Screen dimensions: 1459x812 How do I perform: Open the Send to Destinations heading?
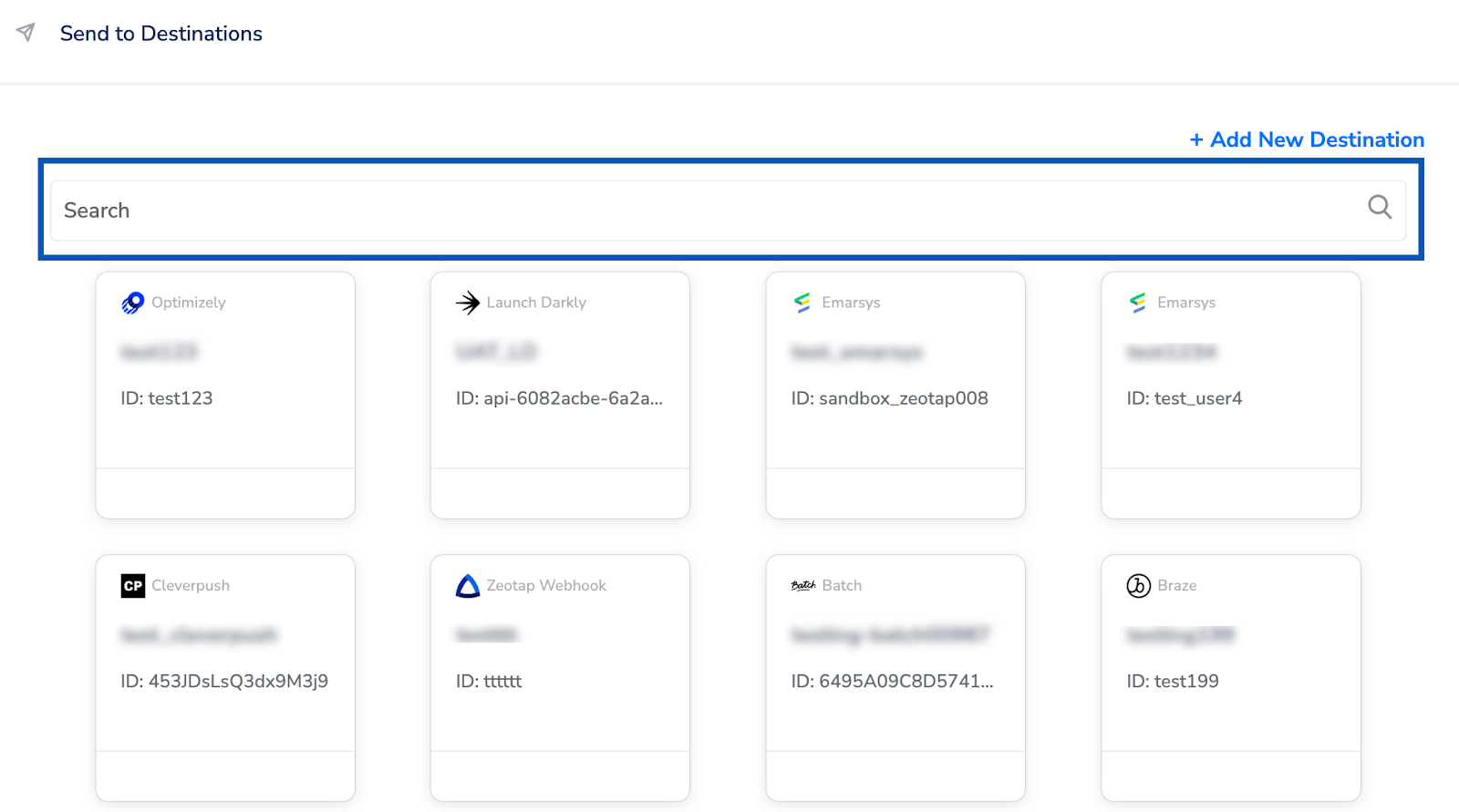pyautogui.click(x=161, y=34)
